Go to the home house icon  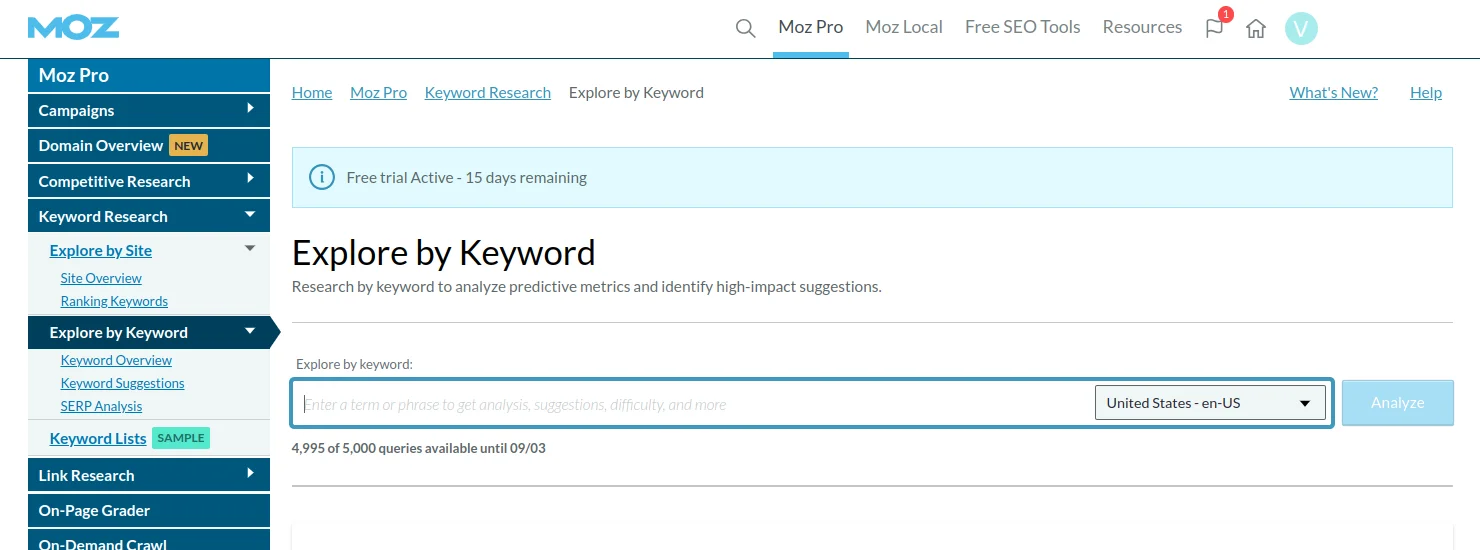pos(1256,29)
